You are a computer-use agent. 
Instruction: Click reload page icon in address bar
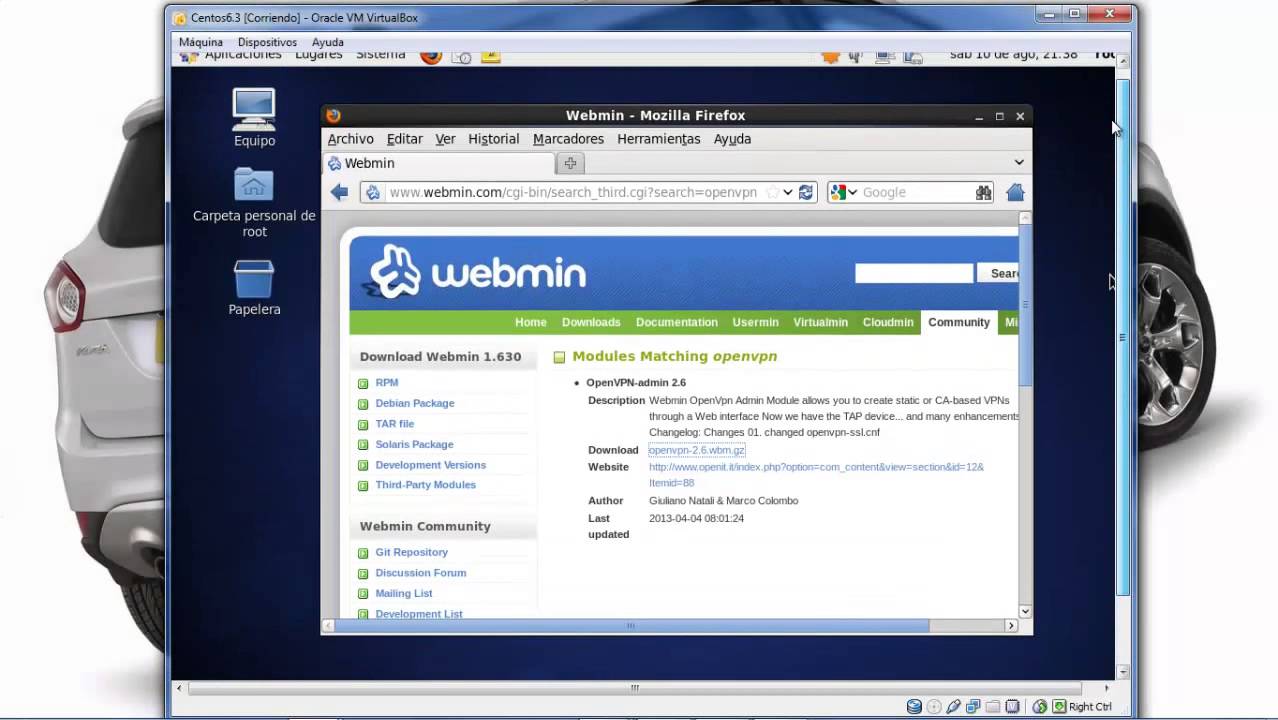(x=806, y=192)
